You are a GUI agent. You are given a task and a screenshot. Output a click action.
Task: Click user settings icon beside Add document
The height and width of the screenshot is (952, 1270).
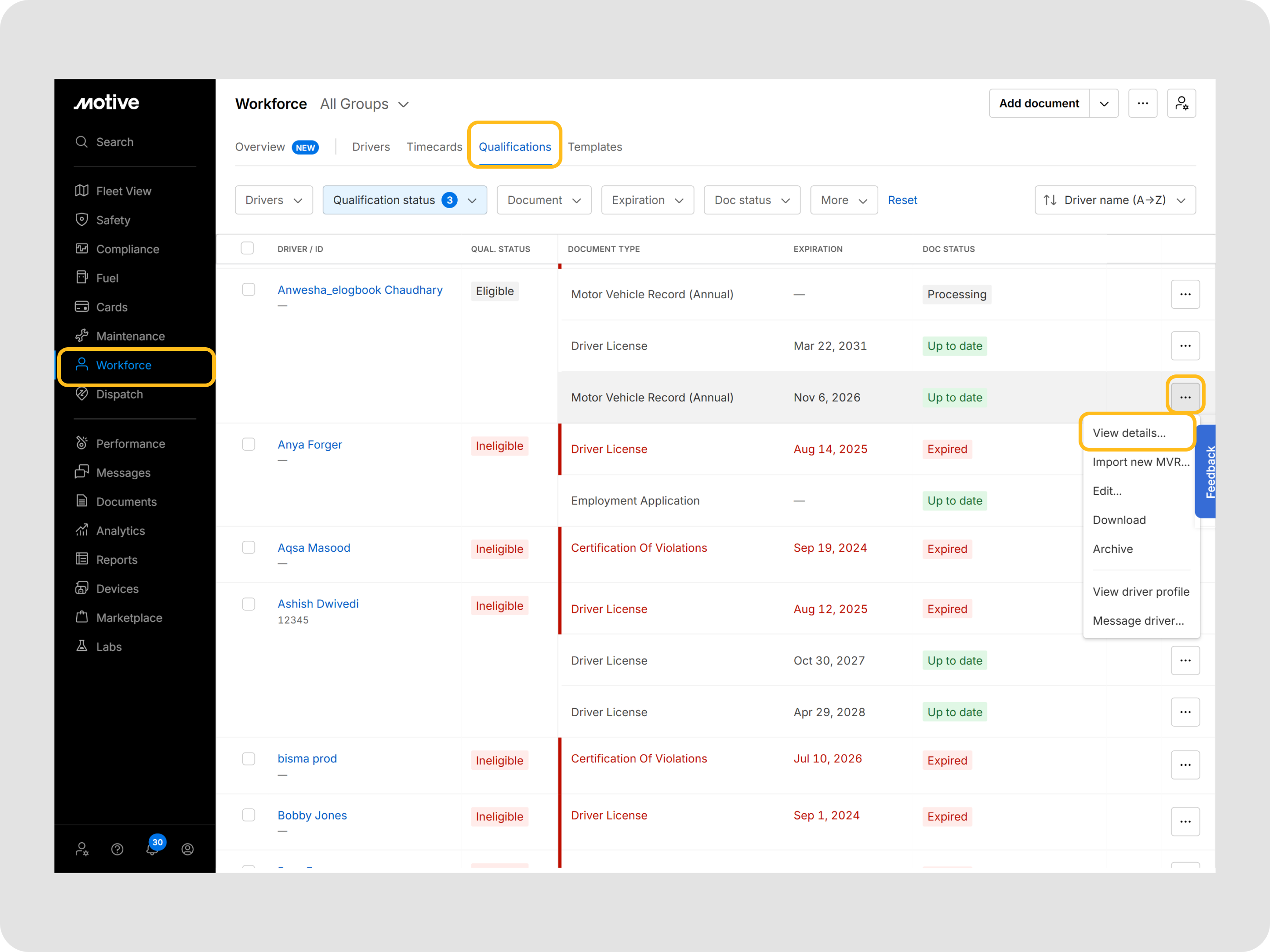coord(1182,103)
